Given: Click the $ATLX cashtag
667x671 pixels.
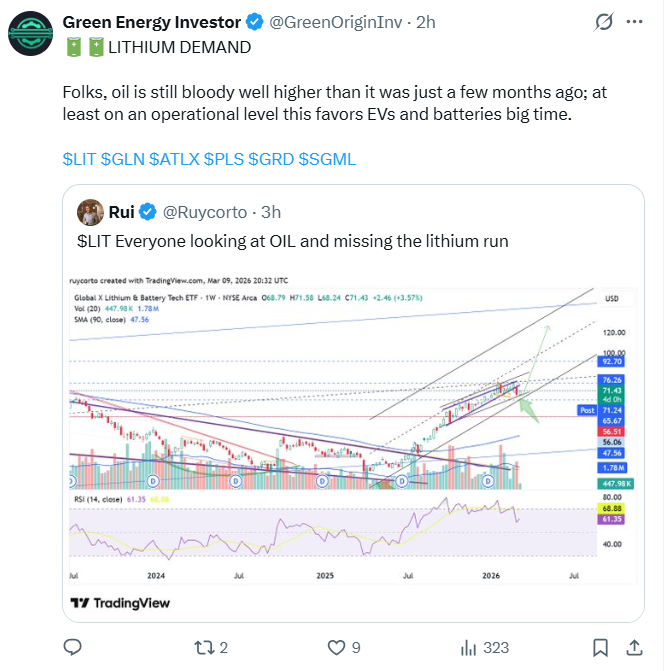Looking at the screenshot, I should (x=173, y=159).
